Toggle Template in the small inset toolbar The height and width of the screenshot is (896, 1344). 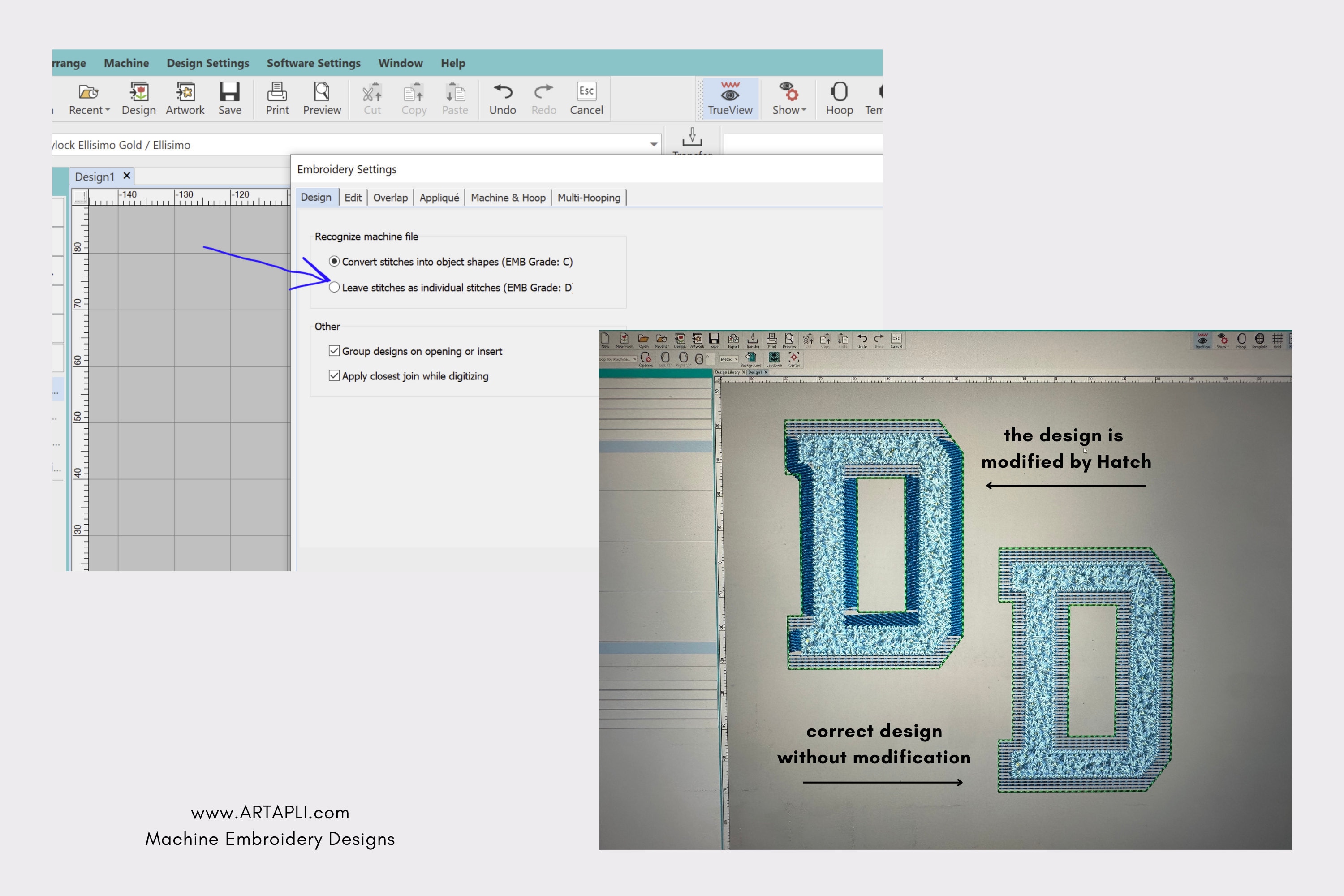click(1259, 340)
